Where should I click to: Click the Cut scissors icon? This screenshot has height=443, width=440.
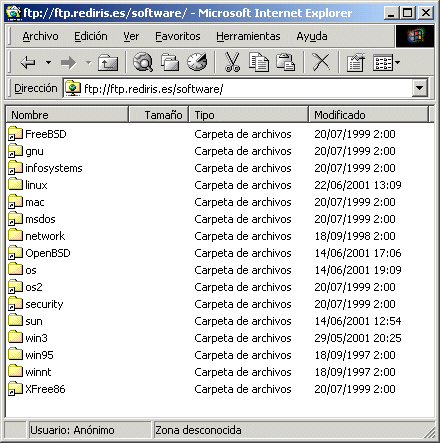click(232, 62)
